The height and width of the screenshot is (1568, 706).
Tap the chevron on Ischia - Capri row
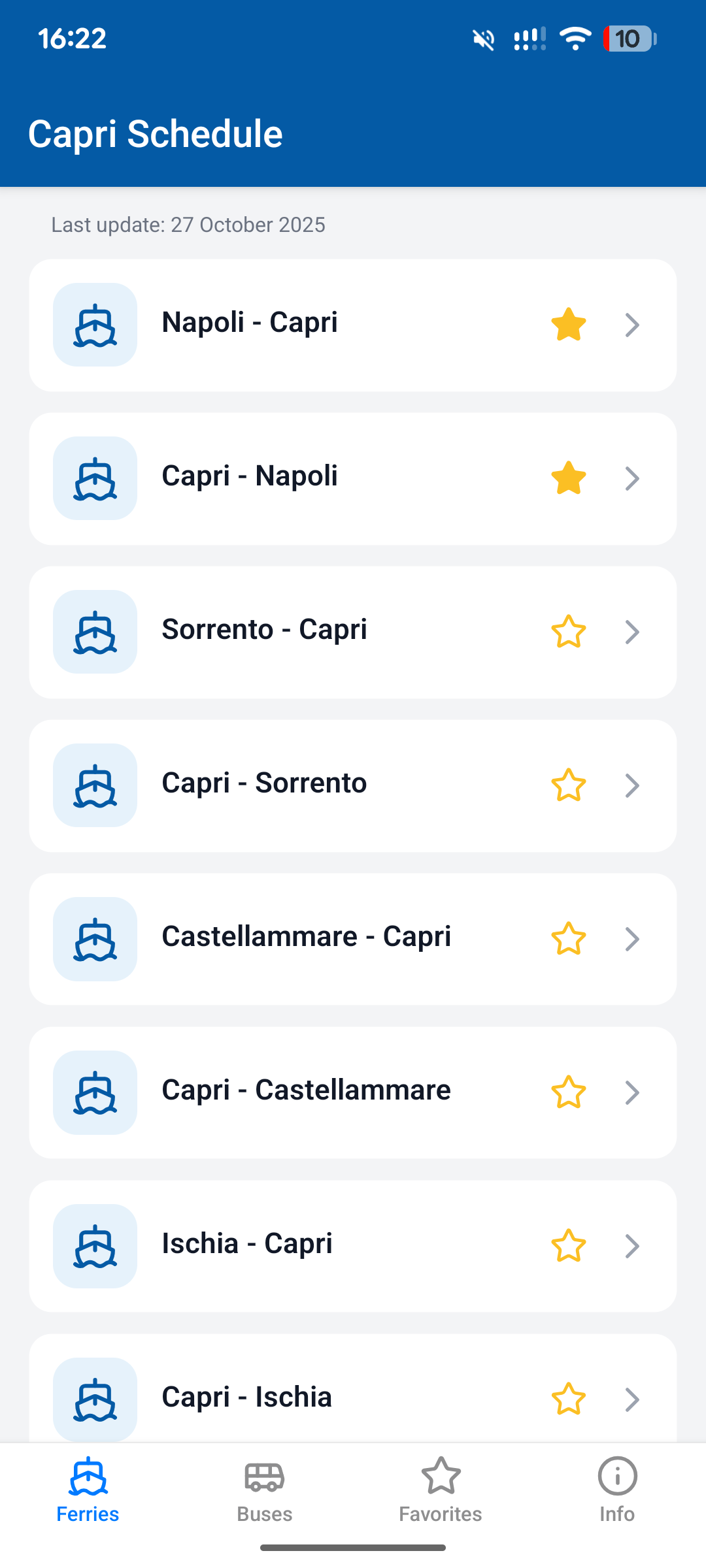click(631, 1246)
